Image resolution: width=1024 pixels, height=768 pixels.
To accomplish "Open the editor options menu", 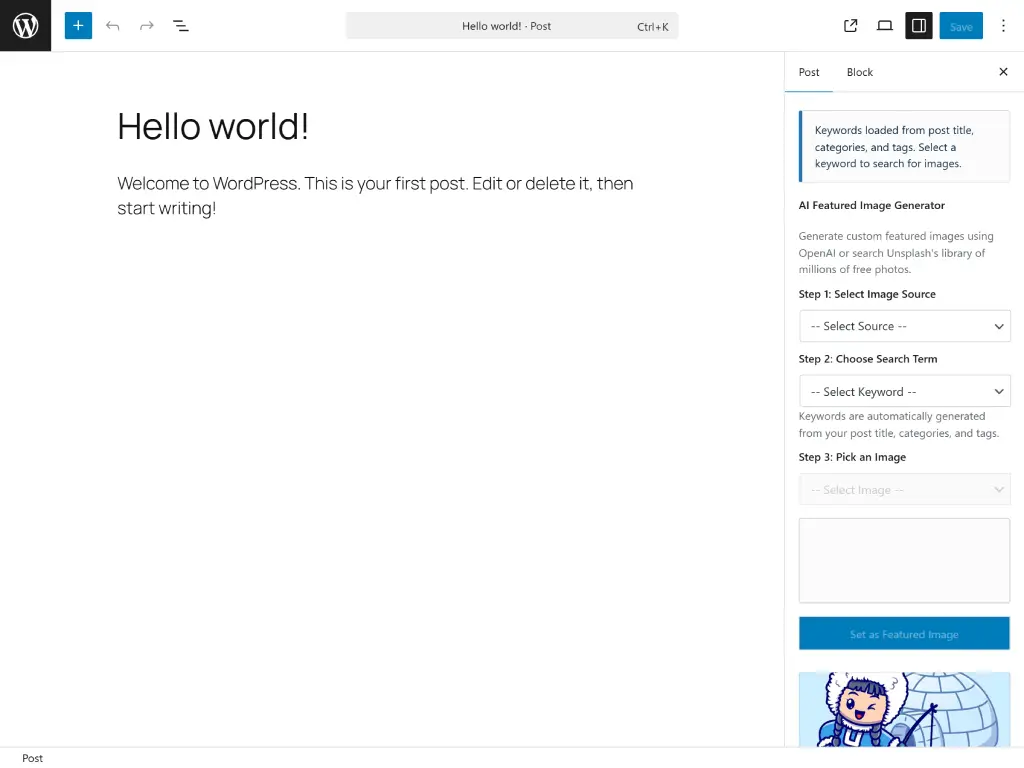I will 1003,26.
